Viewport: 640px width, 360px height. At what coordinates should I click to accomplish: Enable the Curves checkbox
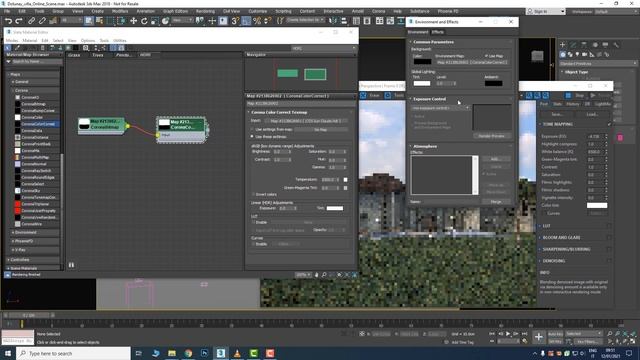(253, 244)
